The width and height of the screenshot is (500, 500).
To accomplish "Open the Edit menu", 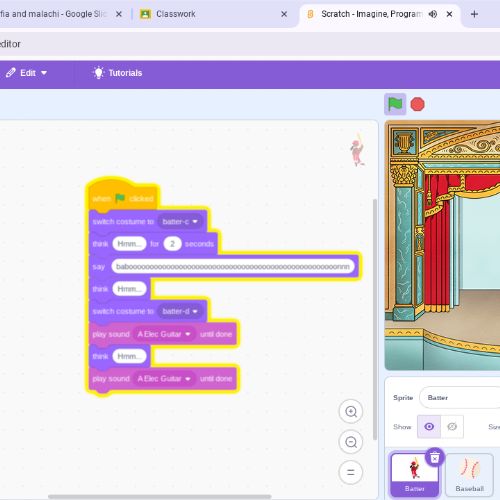I will click(x=27, y=73).
